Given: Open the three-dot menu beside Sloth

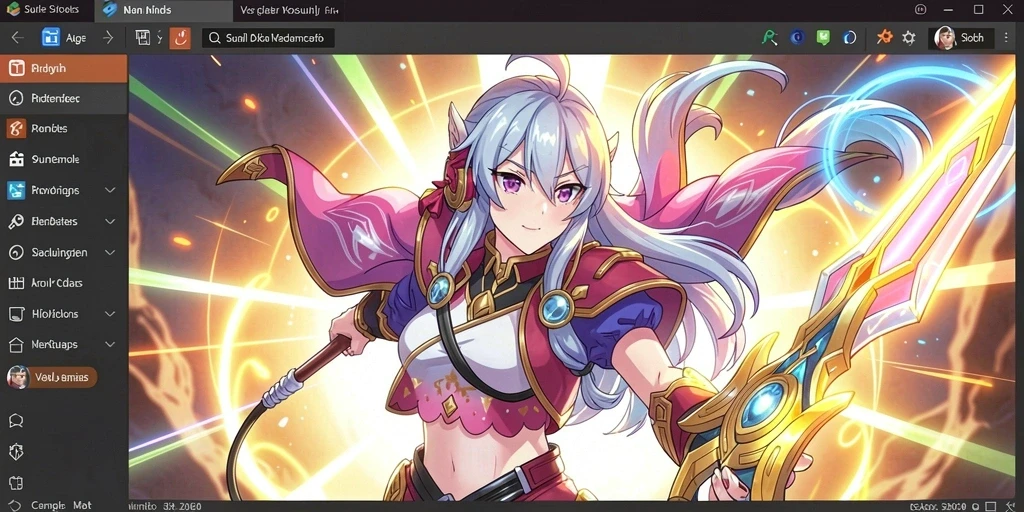Looking at the screenshot, I should point(1008,38).
